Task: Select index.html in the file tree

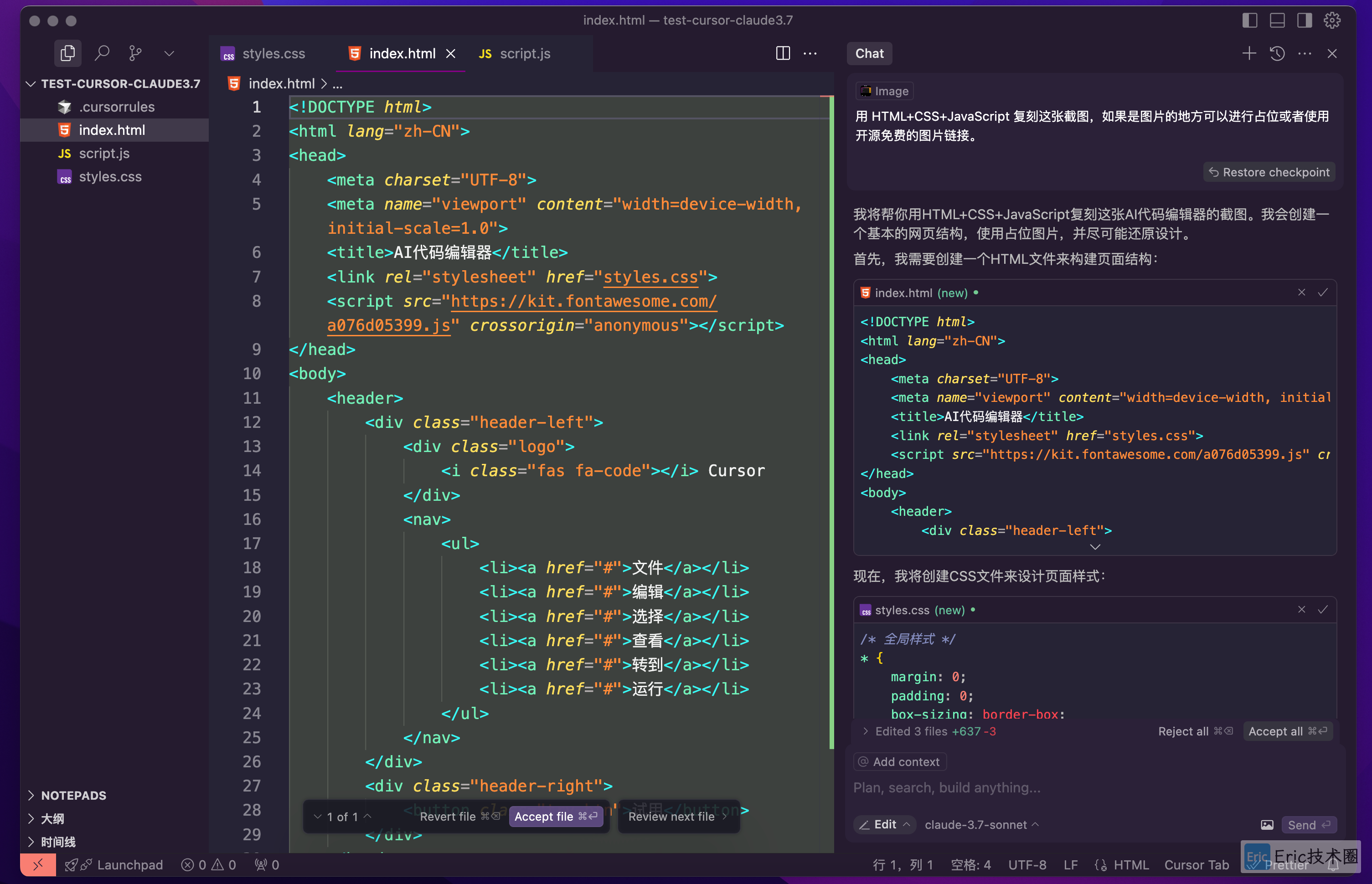Action: 115,130
